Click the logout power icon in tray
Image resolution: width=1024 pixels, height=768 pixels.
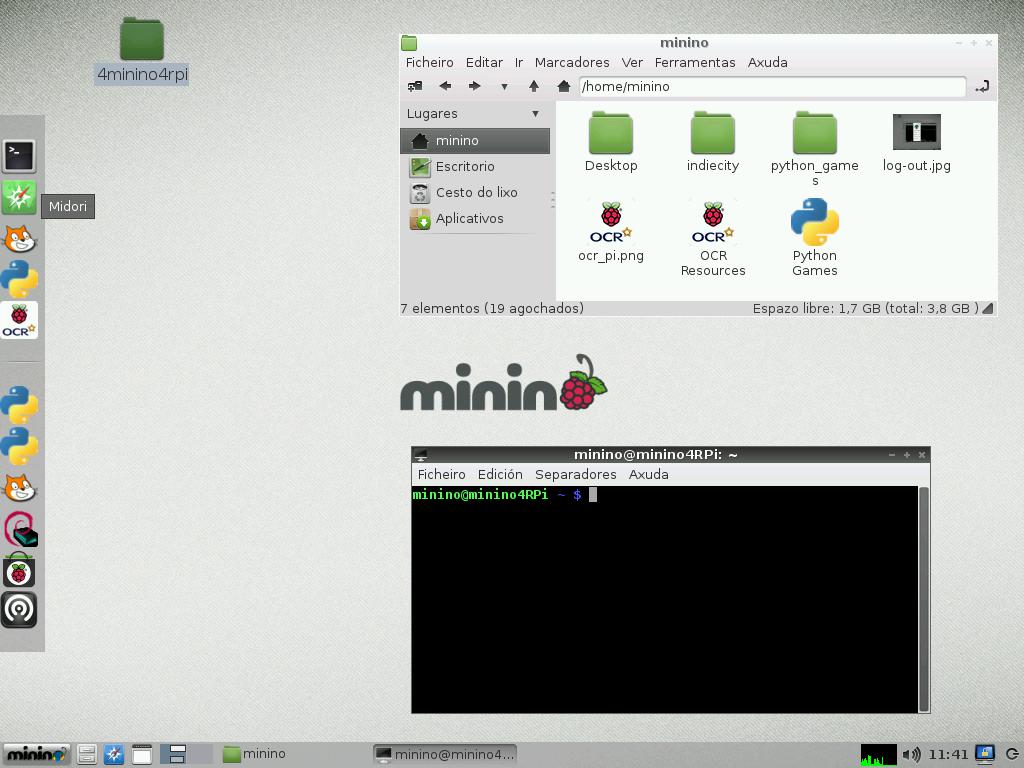[x=1012, y=754]
